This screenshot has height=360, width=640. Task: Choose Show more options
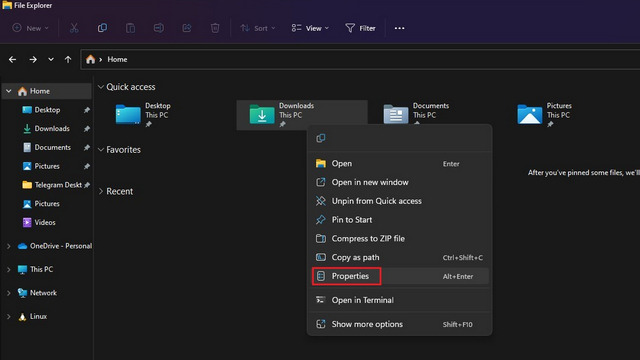pos(400,324)
